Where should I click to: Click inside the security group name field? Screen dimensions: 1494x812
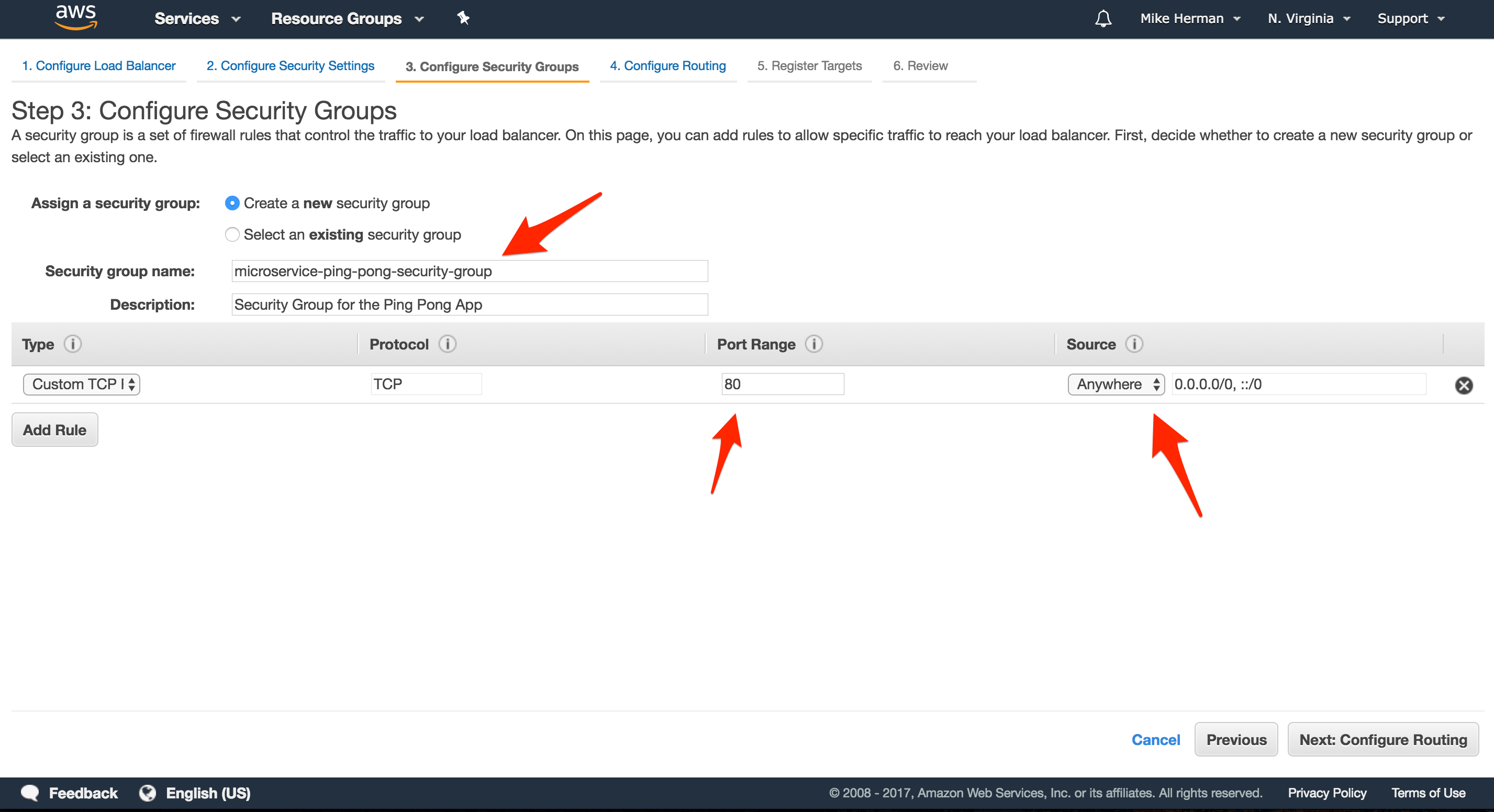tap(470, 270)
